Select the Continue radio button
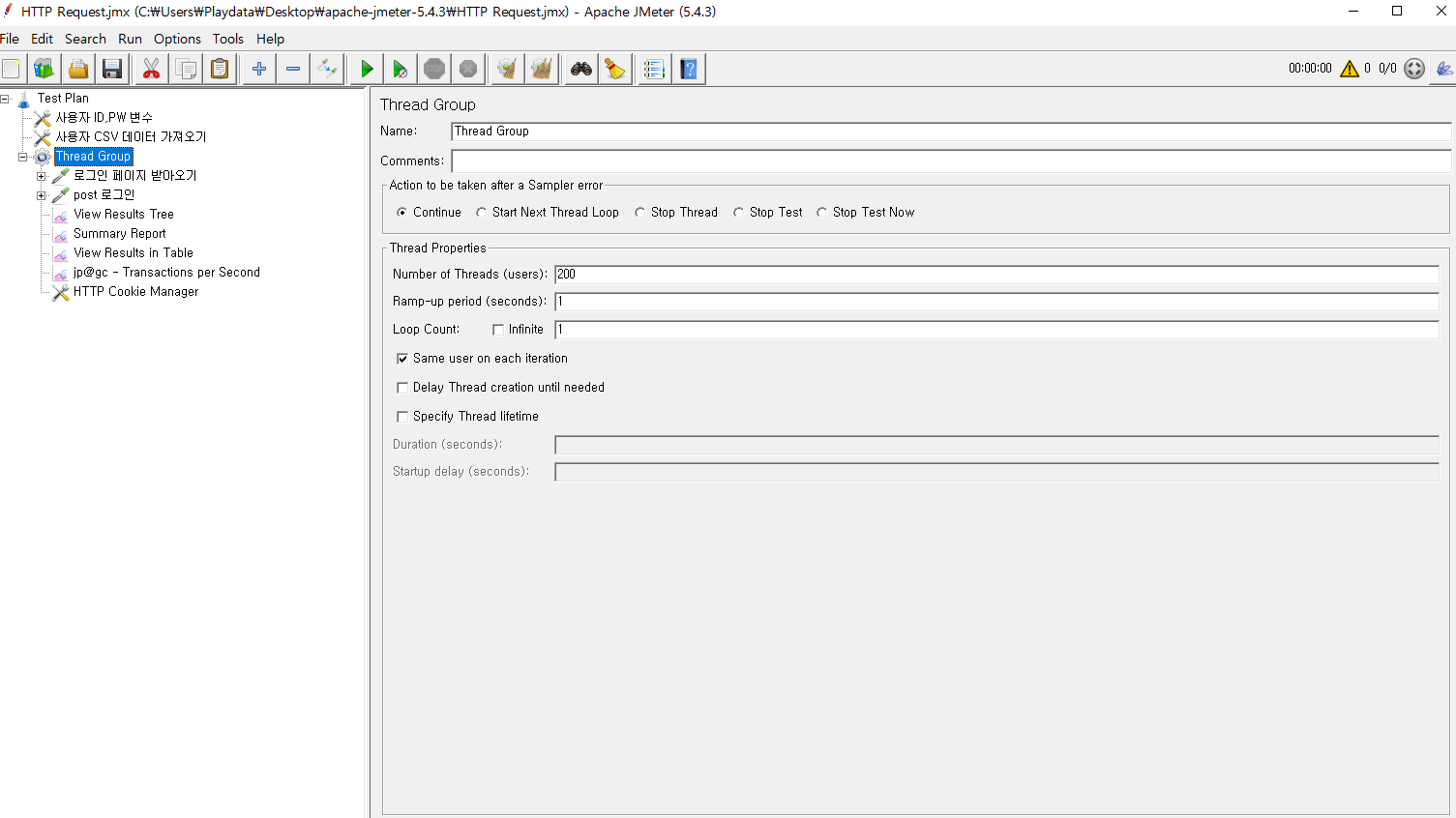The image size is (1456, 818). point(402,213)
